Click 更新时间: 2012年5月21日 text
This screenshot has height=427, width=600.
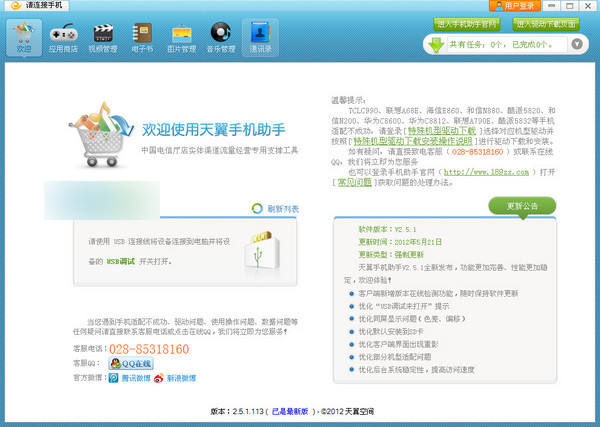point(400,242)
